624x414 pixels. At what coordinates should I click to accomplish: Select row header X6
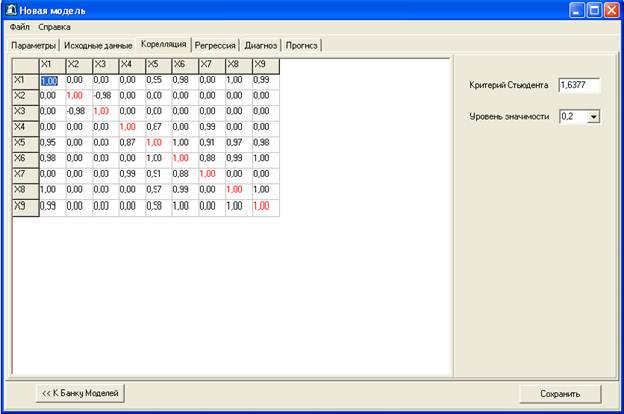pos(25,160)
